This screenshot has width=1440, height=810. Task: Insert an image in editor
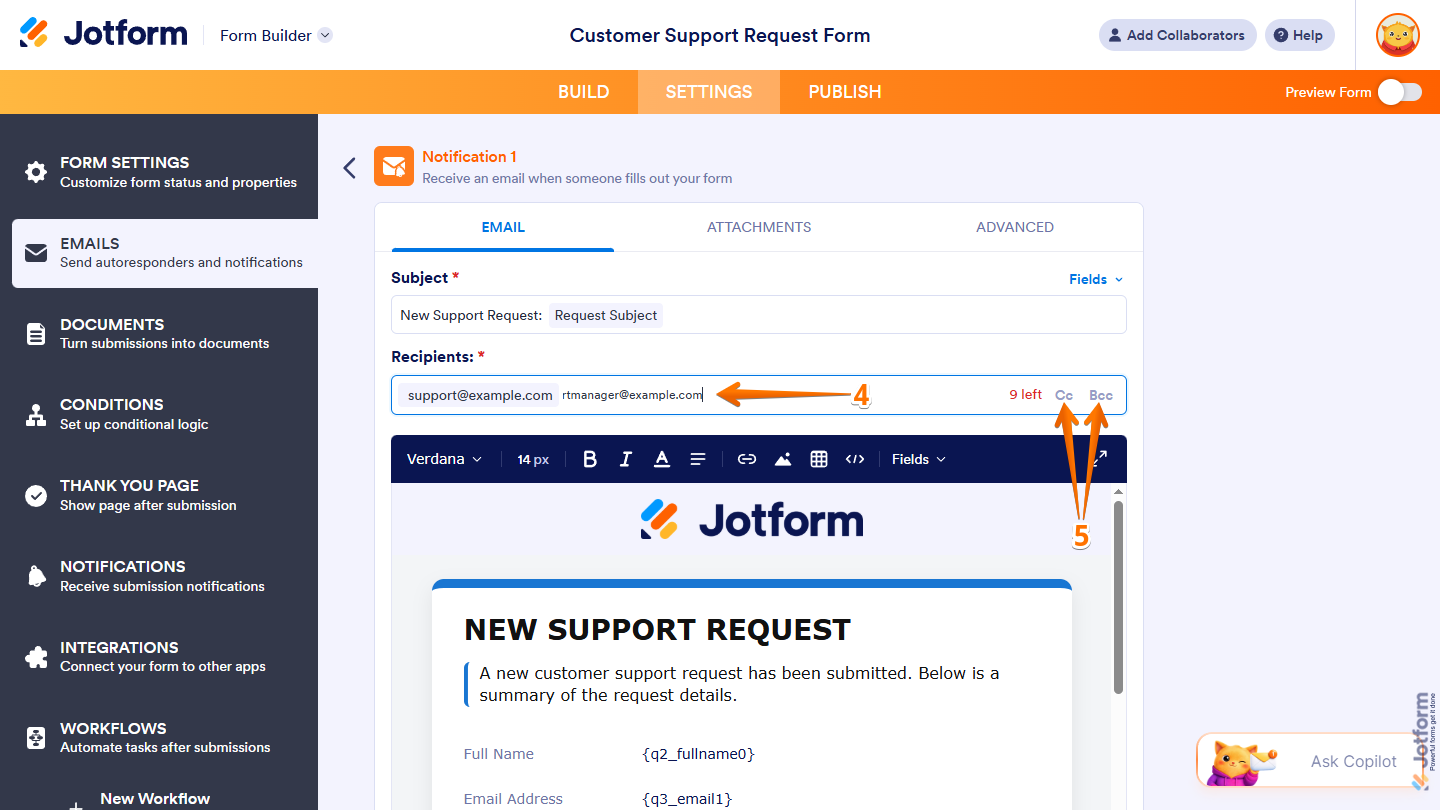point(783,459)
